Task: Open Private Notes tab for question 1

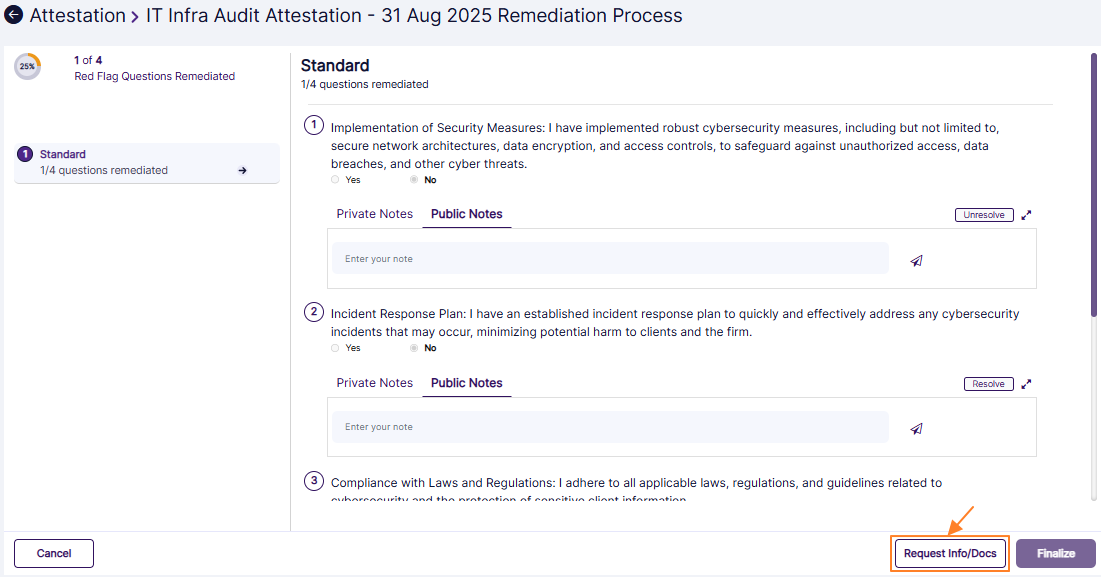Action: pos(374,214)
